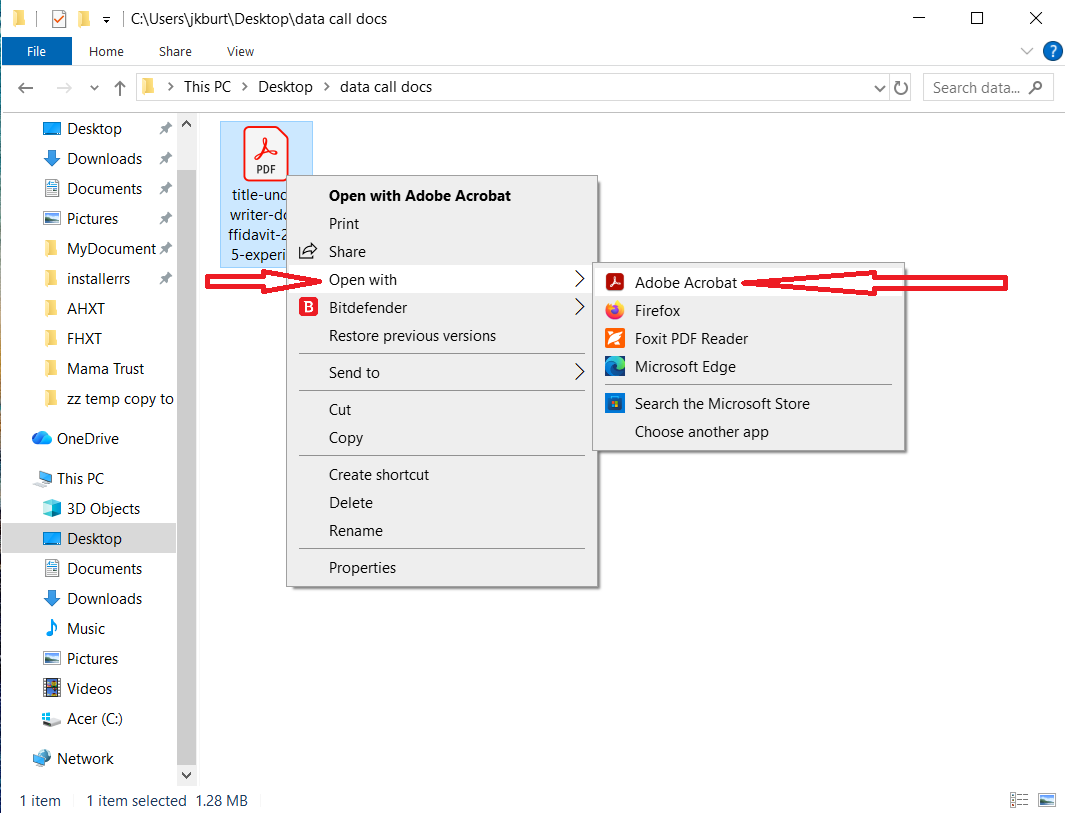Open the 'zz temp copy to' folder
Image resolution: width=1065 pixels, height=813 pixels.
pos(120,399)
